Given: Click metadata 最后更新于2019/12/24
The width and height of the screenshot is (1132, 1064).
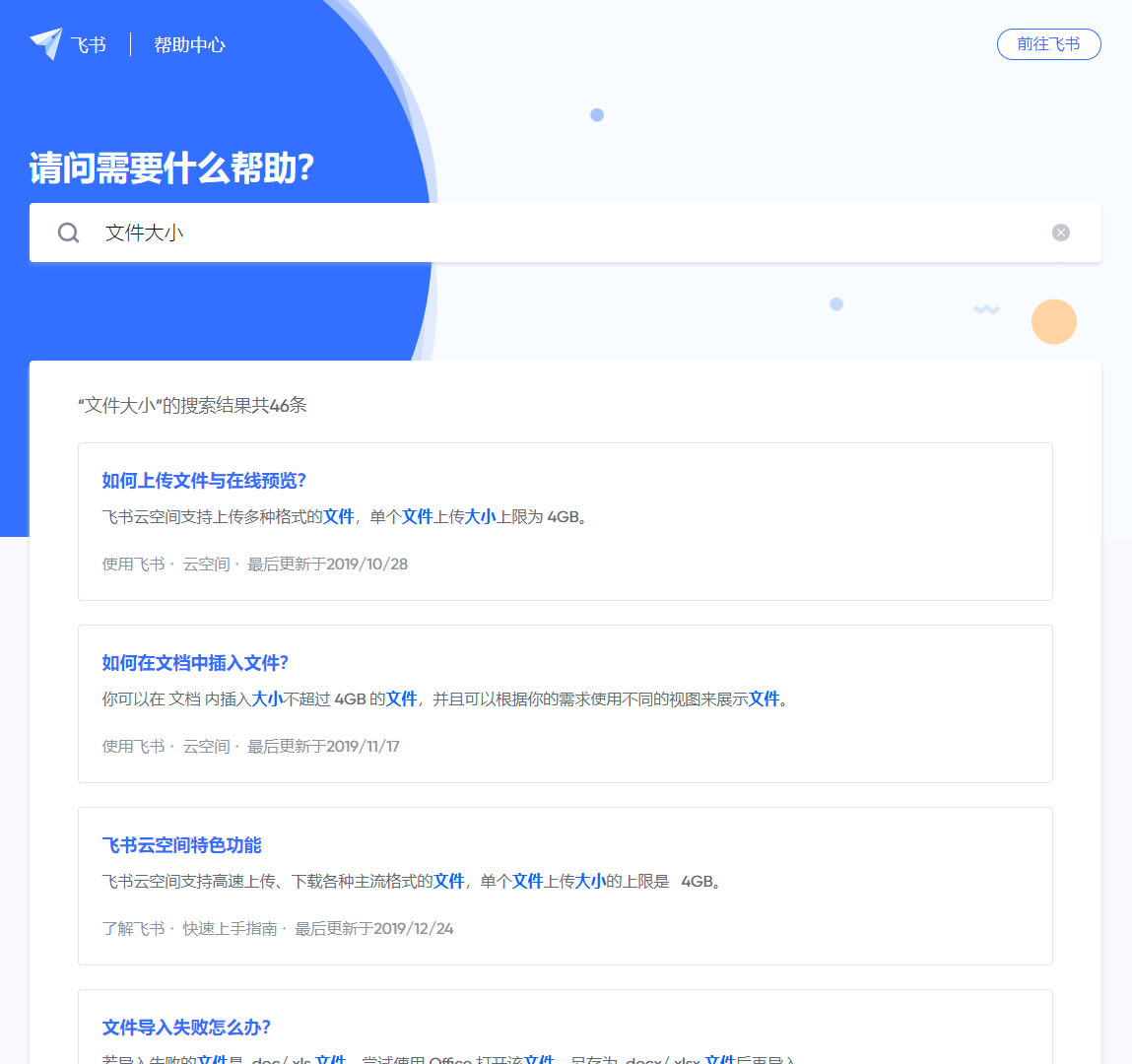Looking at the screenshot, I should point(374,928).
